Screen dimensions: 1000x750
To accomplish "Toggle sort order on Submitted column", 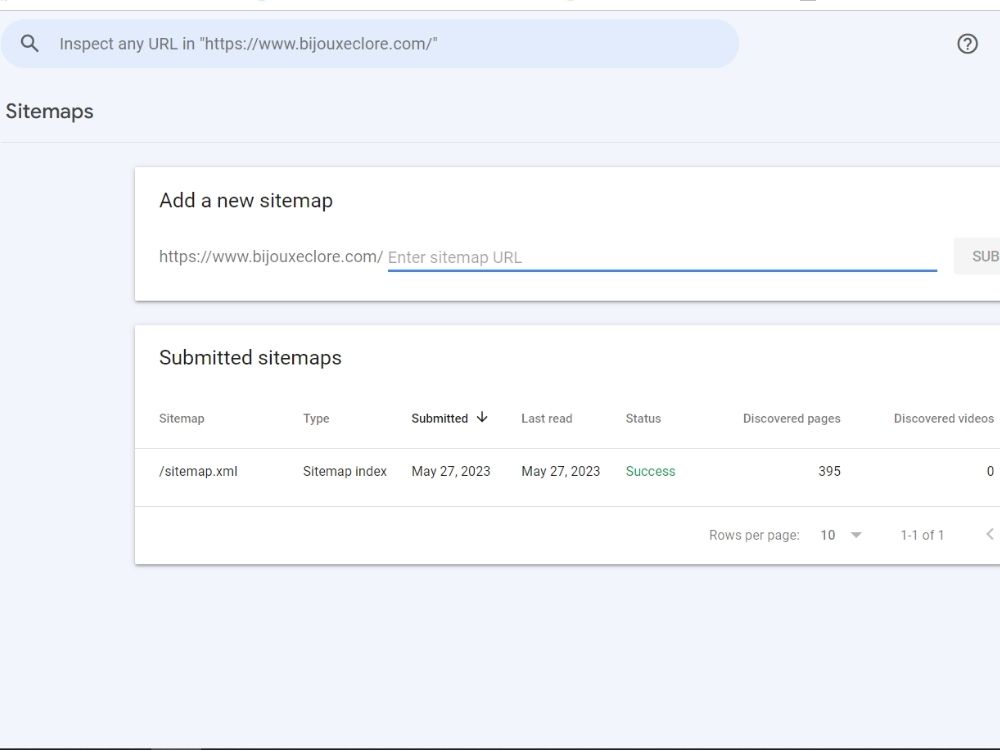I will (x=440, y=418).
